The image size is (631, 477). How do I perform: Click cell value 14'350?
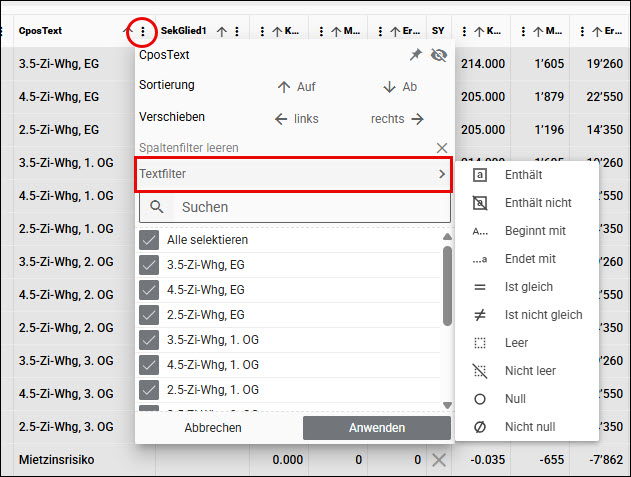pos(605,130)
